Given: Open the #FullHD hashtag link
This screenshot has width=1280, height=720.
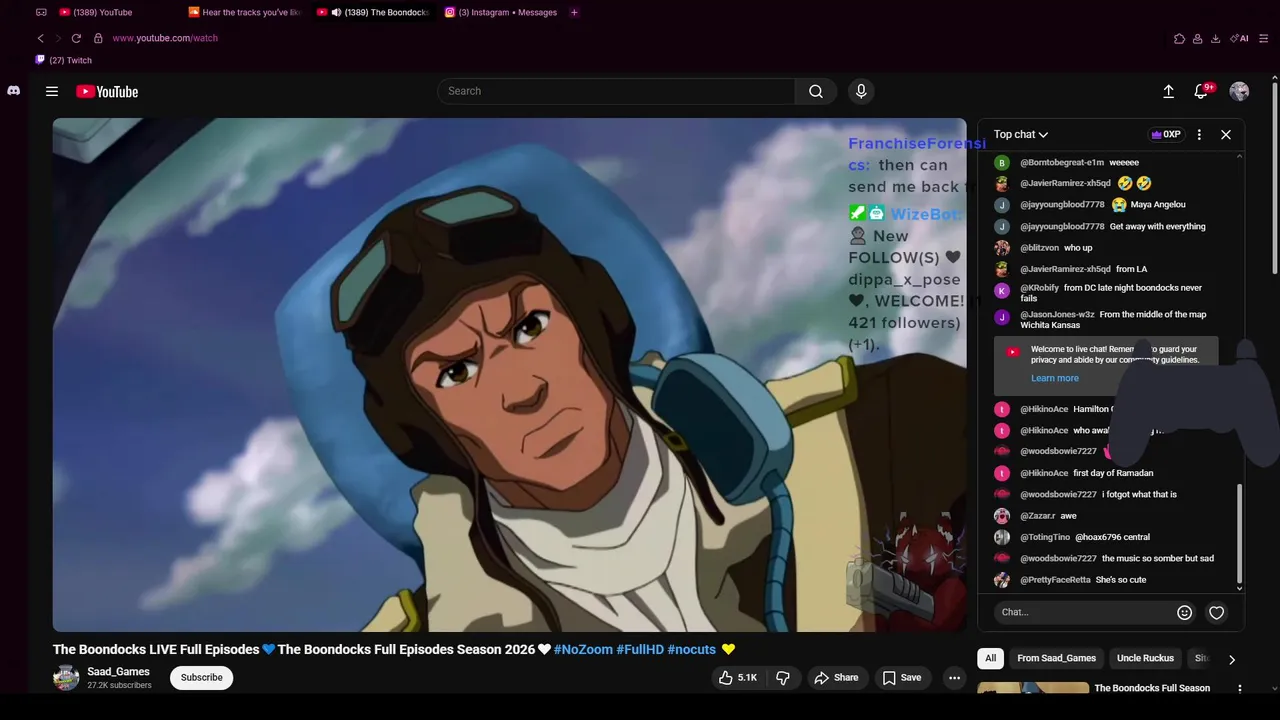Looking at the screenshot, I should (640, 649).
